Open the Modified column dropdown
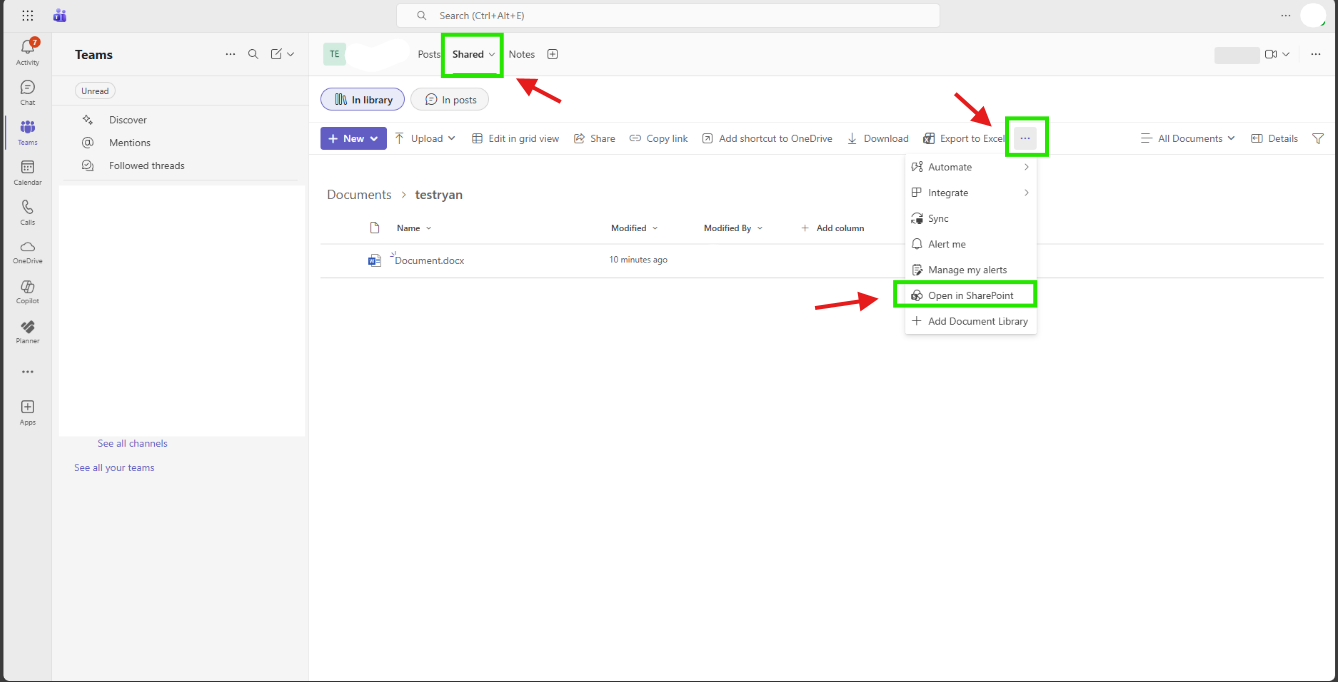Image resolution: width=1338 pixels, height=682 pixels. point(635,228)
